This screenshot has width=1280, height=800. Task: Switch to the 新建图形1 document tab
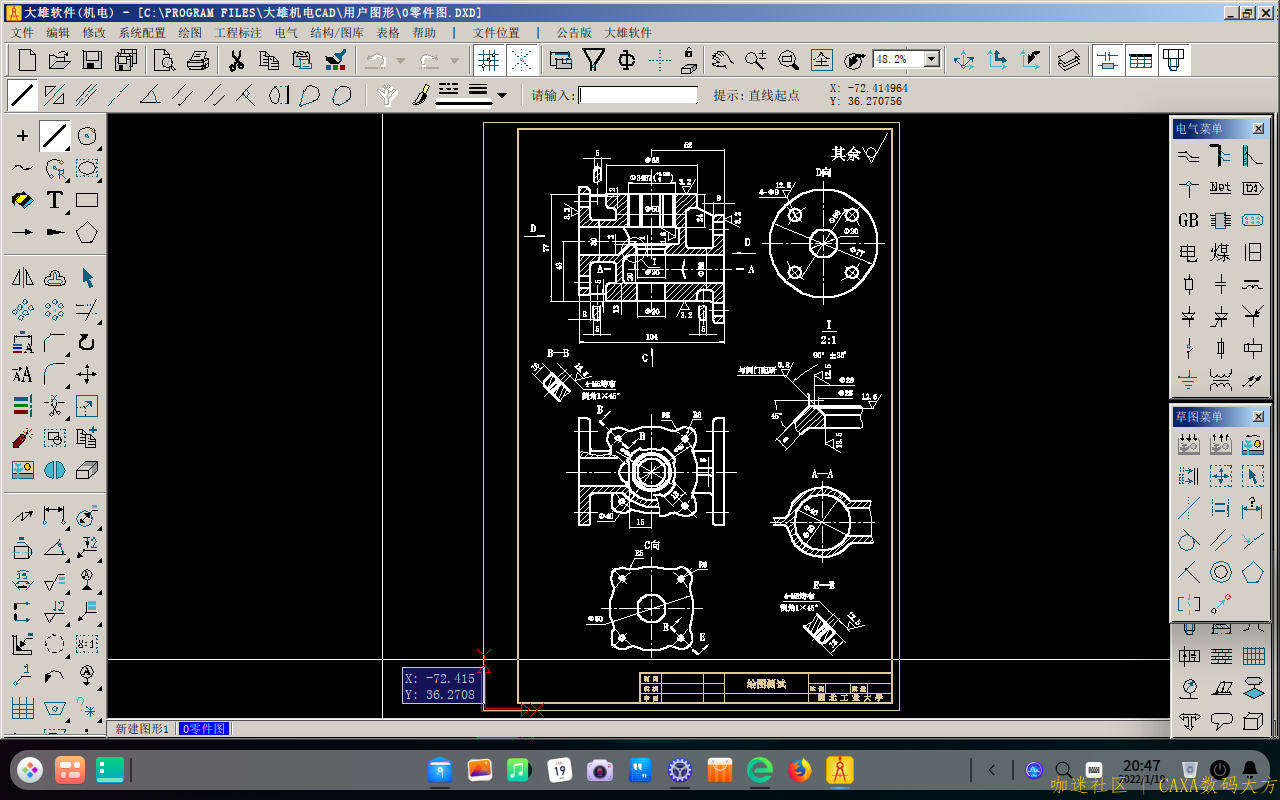(143, 729)
